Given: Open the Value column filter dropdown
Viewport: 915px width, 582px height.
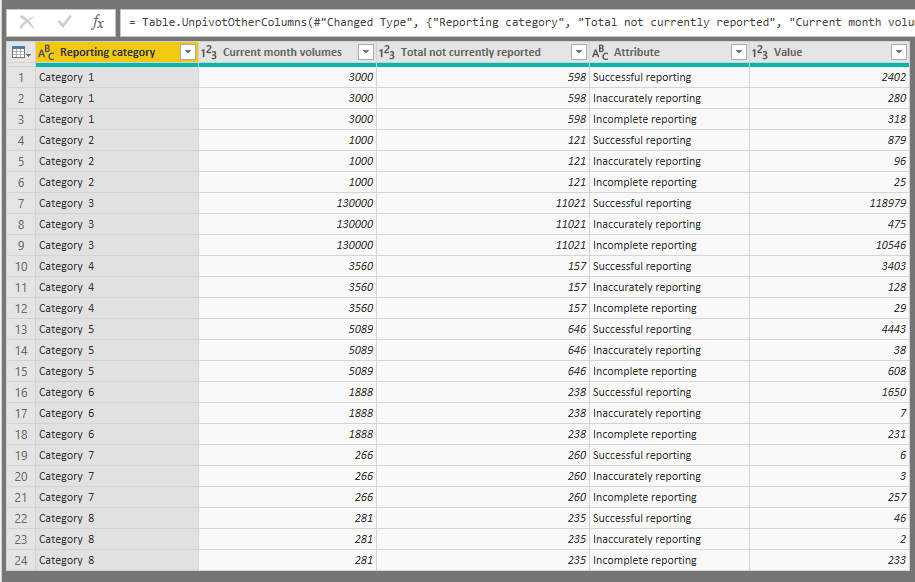Looking at the screenshot, I should pyautogui.click(x=899, y=53).
